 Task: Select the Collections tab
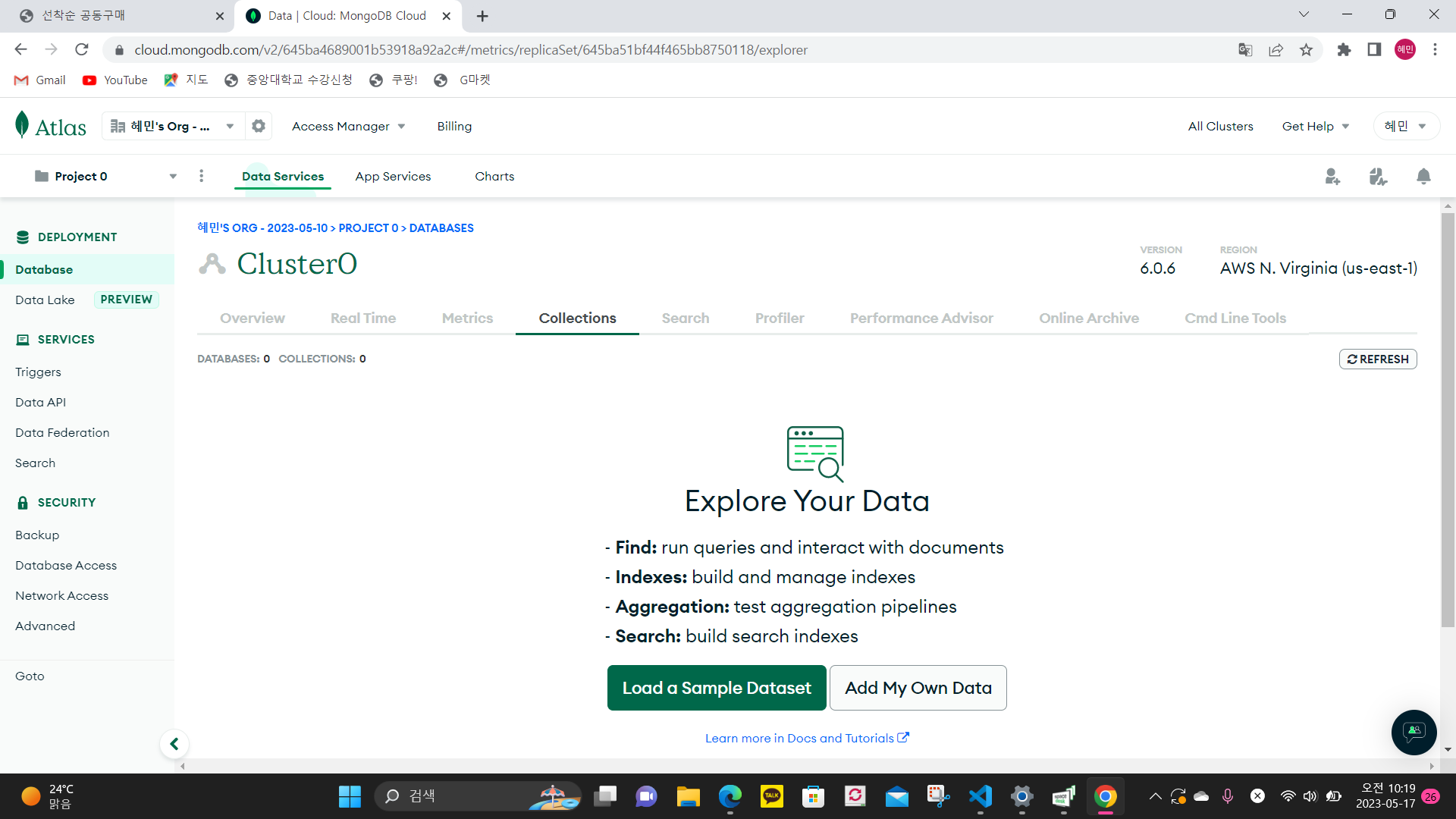pos(577,318)
